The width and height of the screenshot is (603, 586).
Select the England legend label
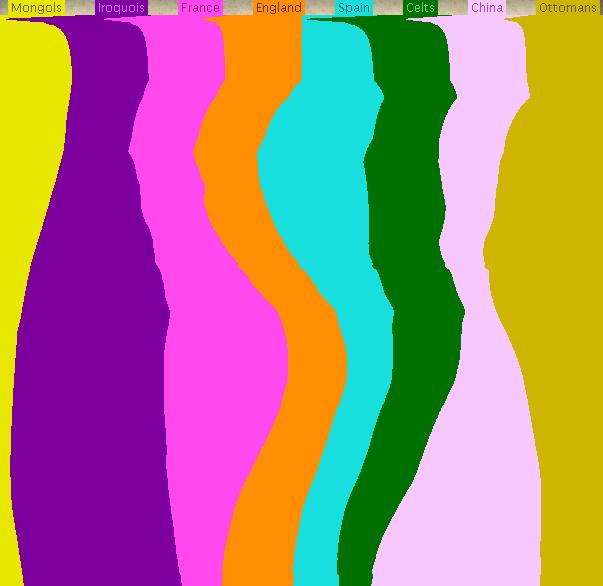[279, 8]
